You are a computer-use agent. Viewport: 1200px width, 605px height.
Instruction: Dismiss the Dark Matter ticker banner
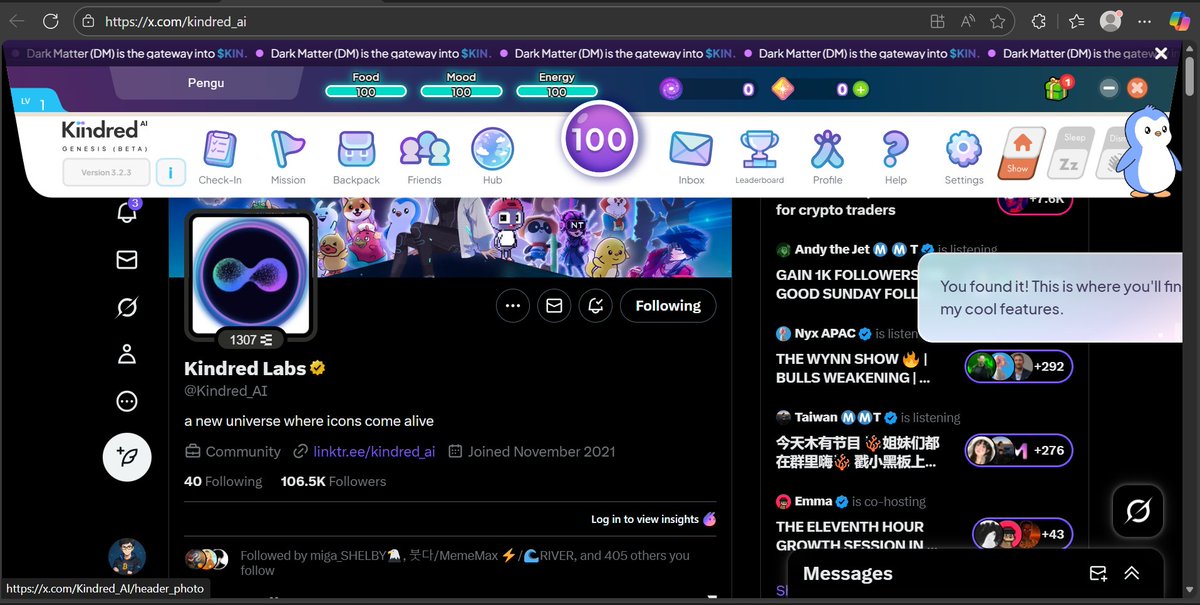(x=1161, y=54)
